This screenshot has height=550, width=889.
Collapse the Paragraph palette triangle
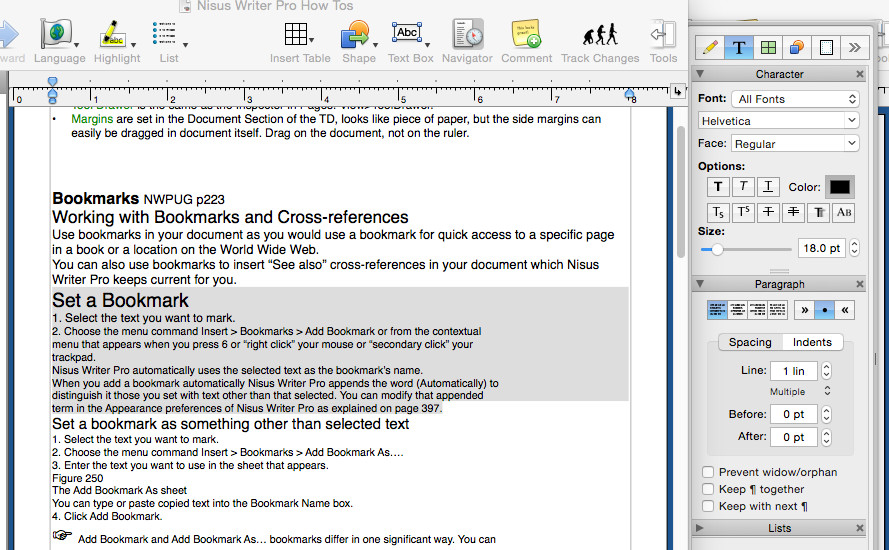[700, 284]
